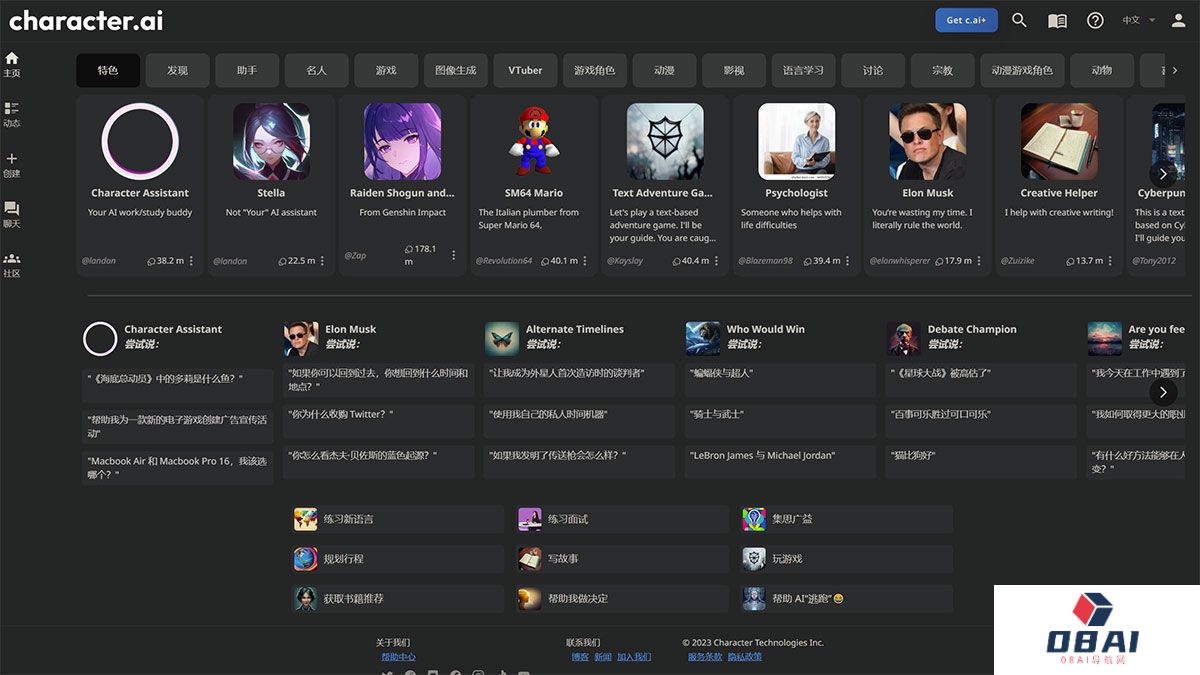
Task: Open the Psychologist character avatar
Action: (797, 141)
